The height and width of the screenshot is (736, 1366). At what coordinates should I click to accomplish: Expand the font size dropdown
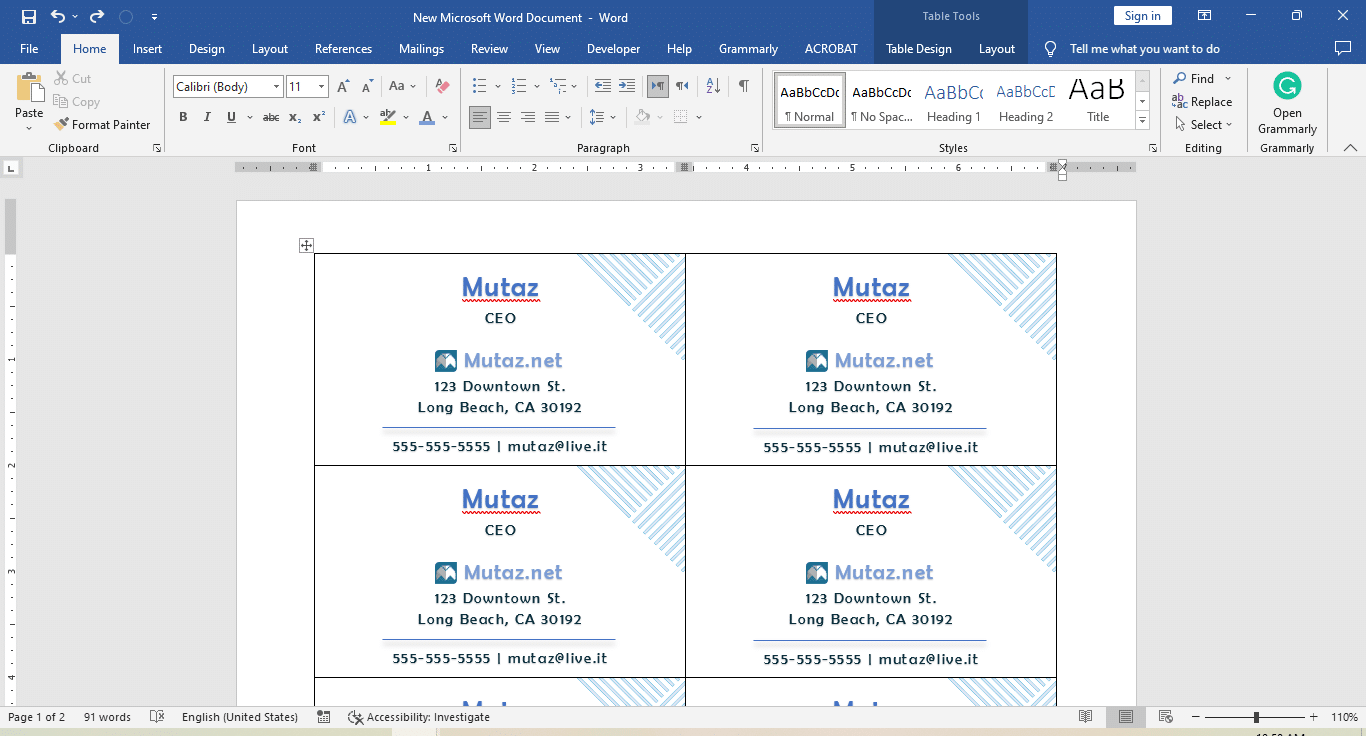pyautogui.click(x=321, y=87)
